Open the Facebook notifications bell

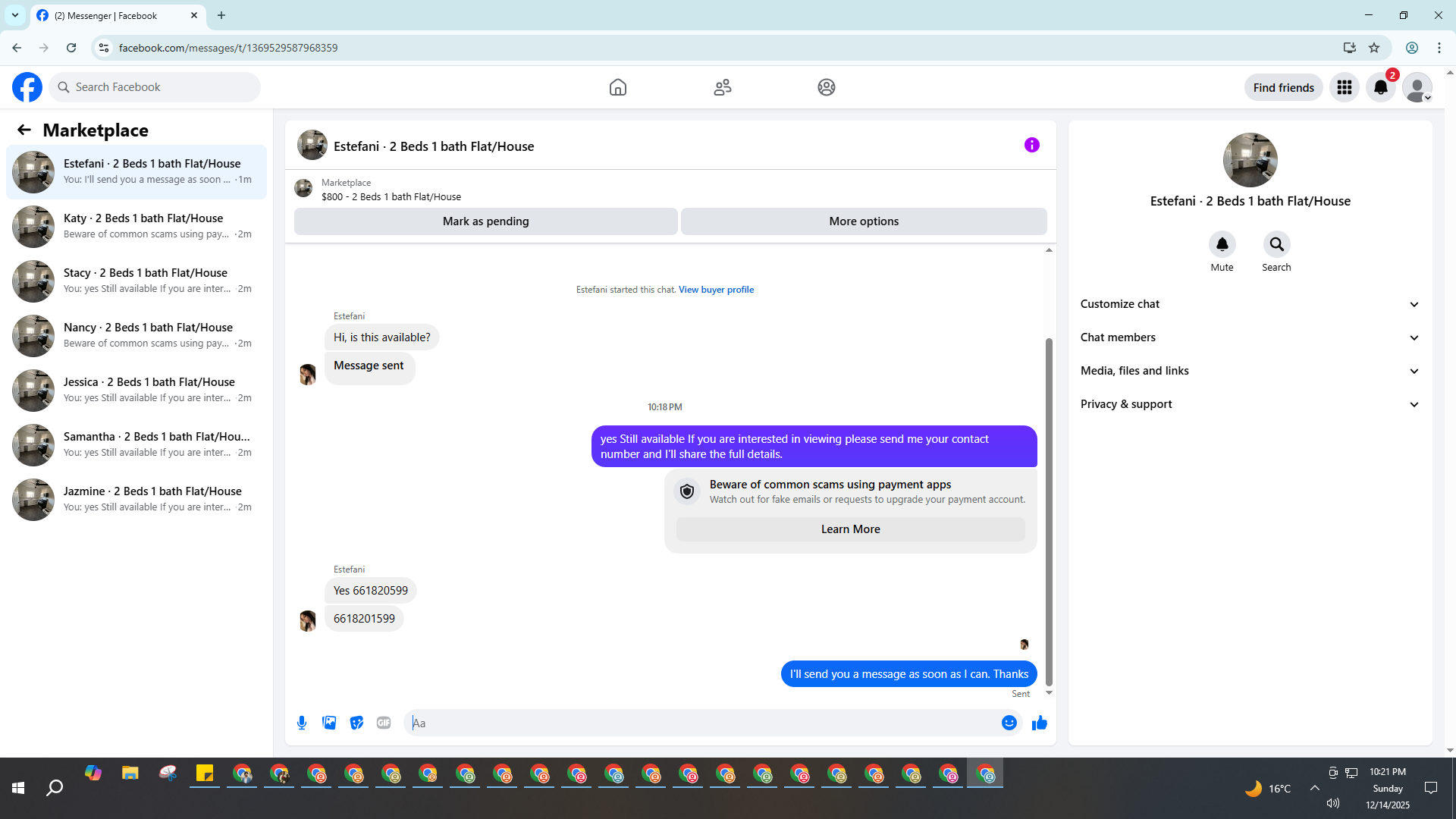(1380, 87)
